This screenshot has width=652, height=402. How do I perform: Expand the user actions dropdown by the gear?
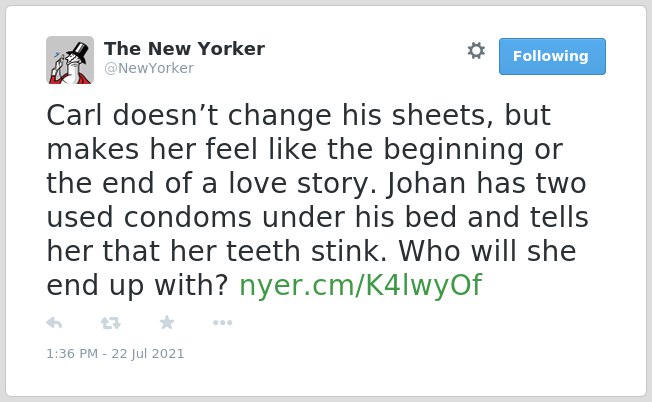(x=476, y=51)
